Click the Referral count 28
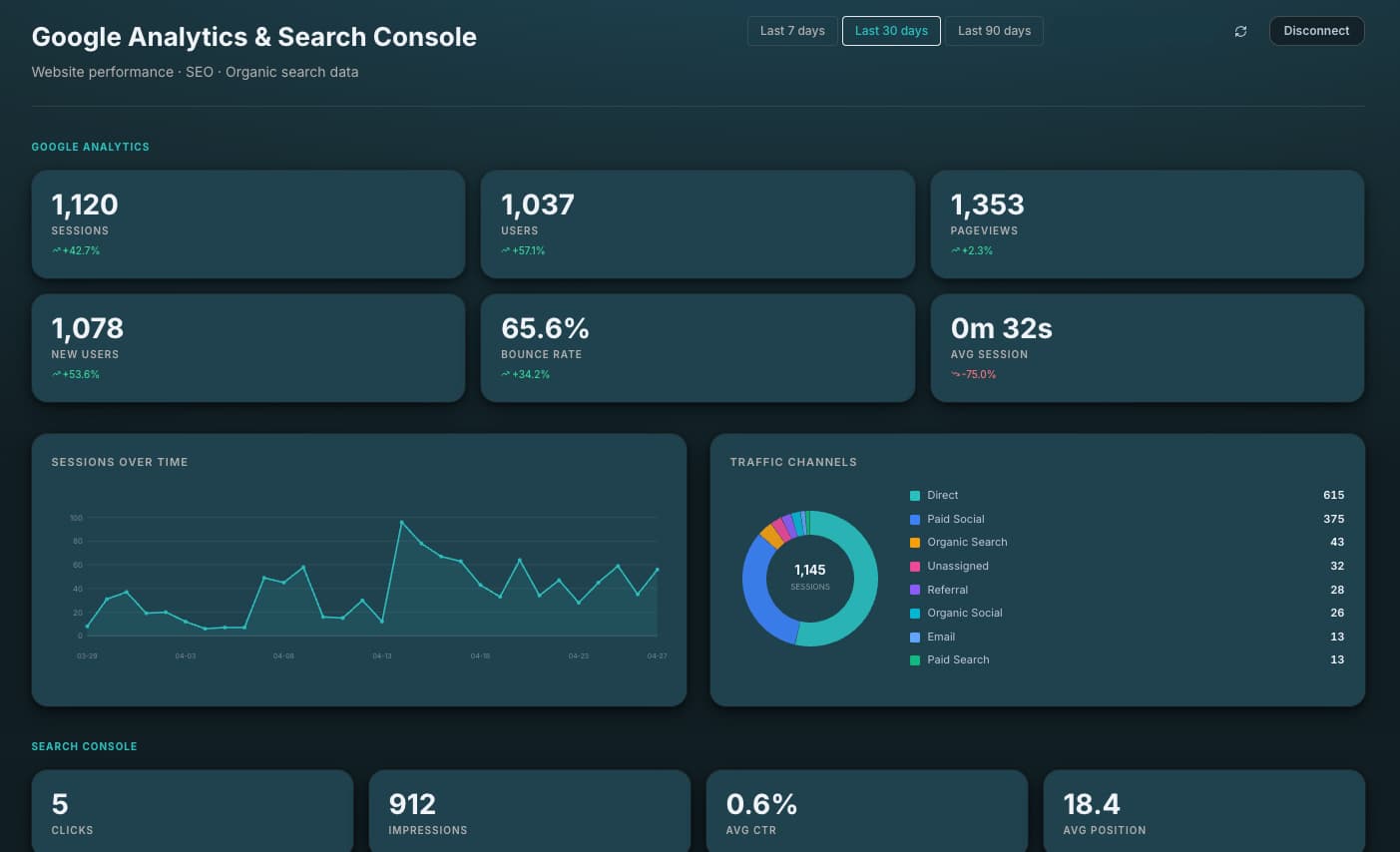The height and width of the screenshot is (852, 1400). [x=1337, y=591]
